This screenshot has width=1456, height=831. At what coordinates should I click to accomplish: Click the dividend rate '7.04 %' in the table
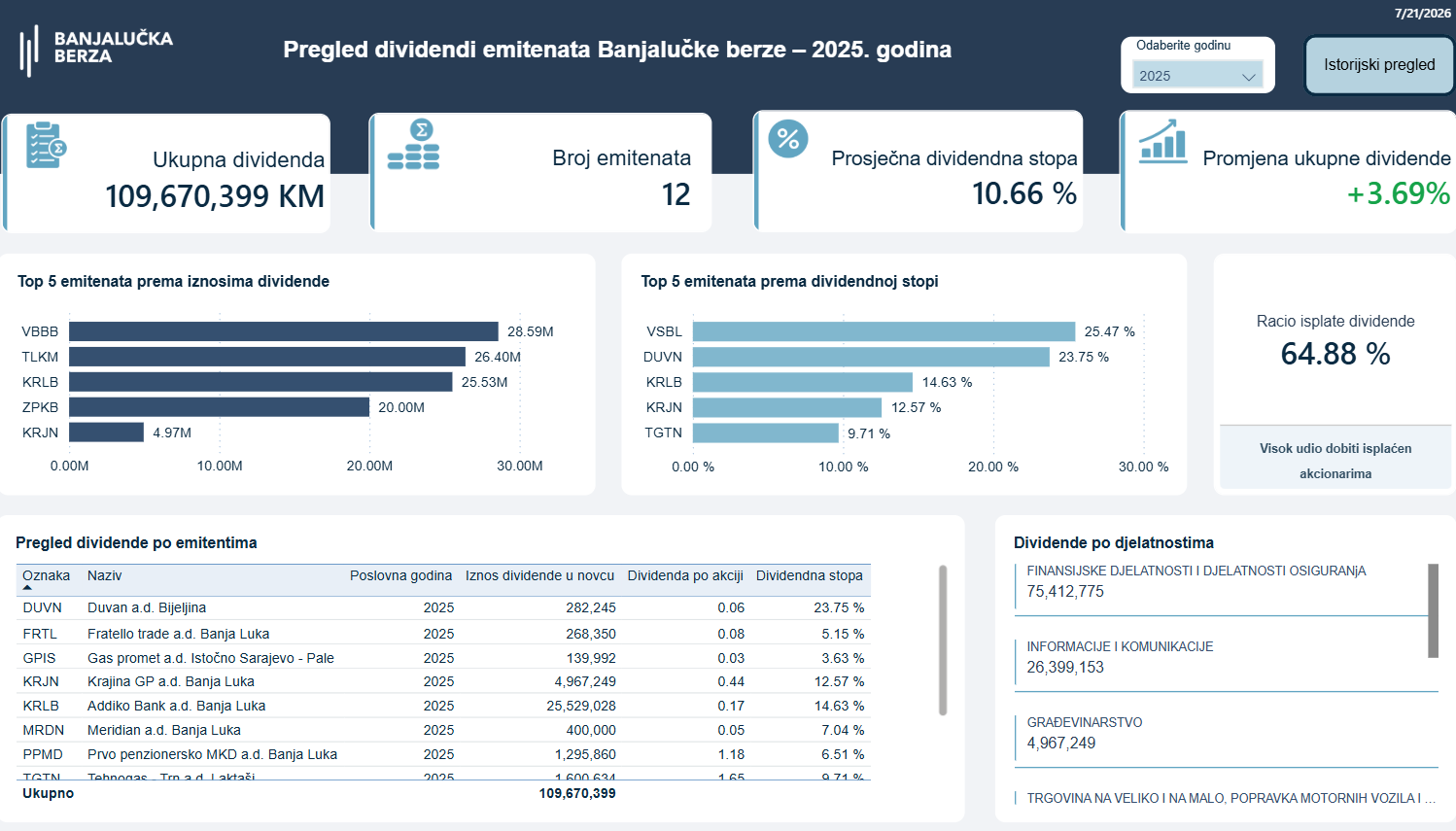click(x=843, y=730)
